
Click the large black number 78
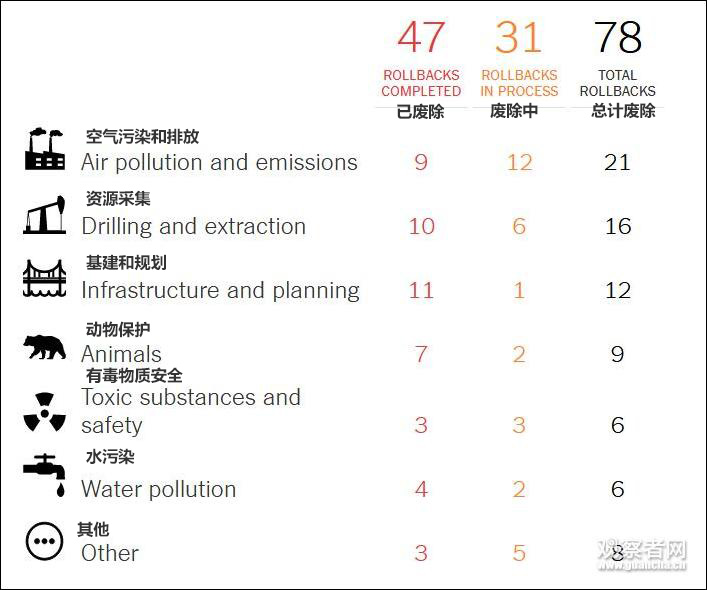point(617,38)
